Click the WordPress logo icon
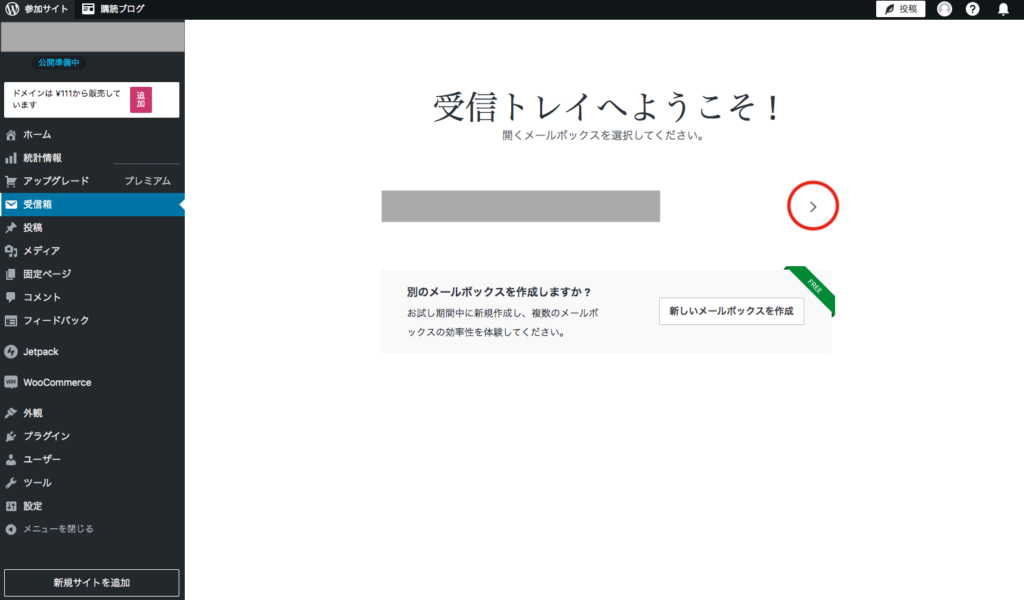 pos(12,9)
